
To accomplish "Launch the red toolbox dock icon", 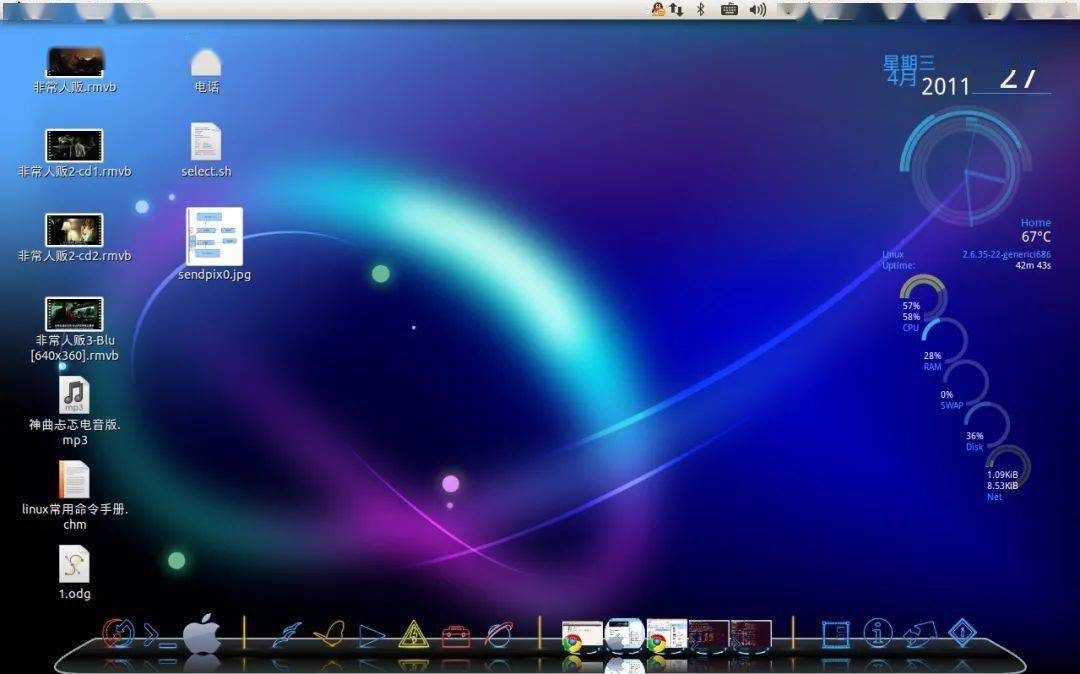I will pyautogui.click(x=455, y=636).
